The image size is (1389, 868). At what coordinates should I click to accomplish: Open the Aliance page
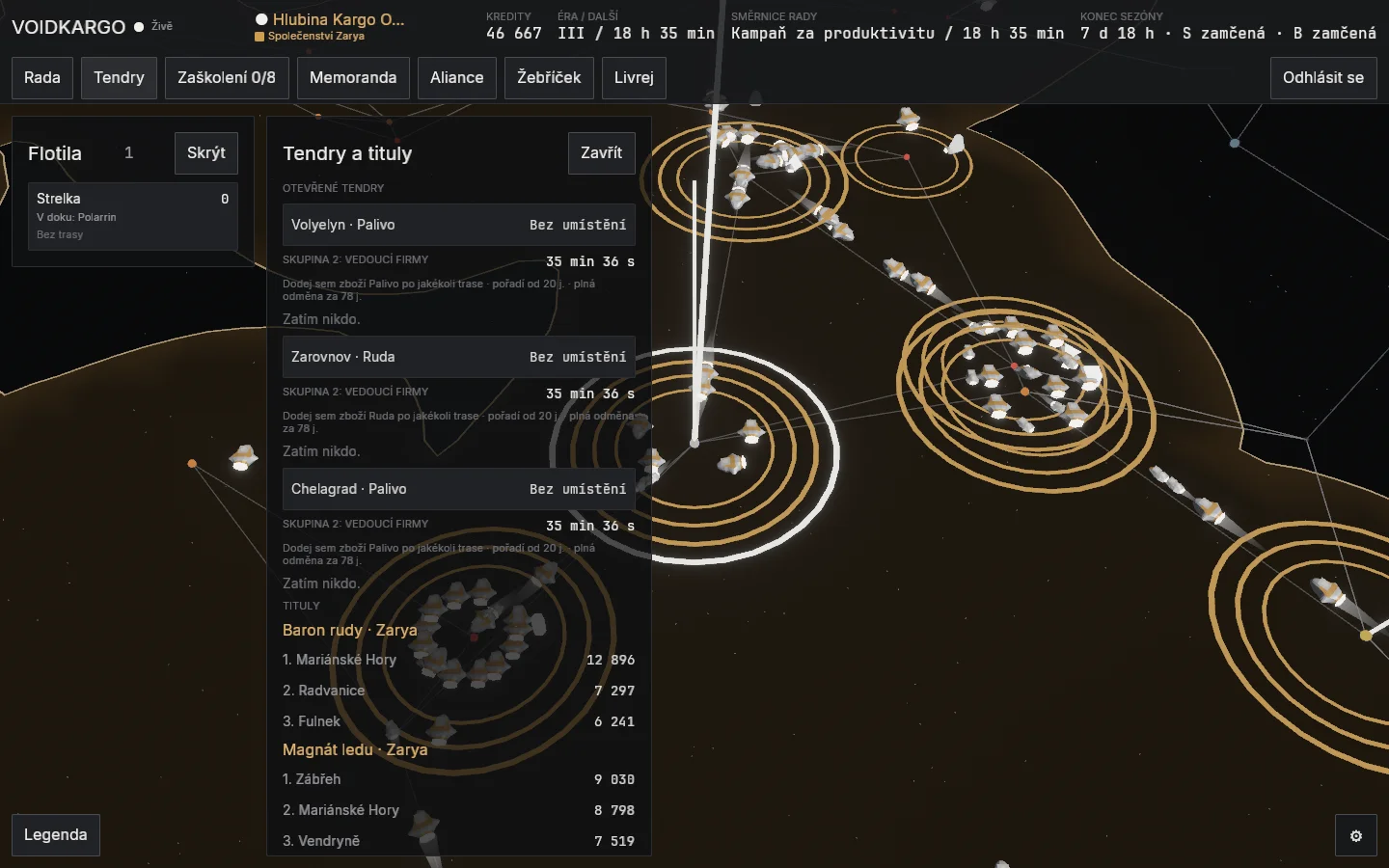tap(457, 78)
